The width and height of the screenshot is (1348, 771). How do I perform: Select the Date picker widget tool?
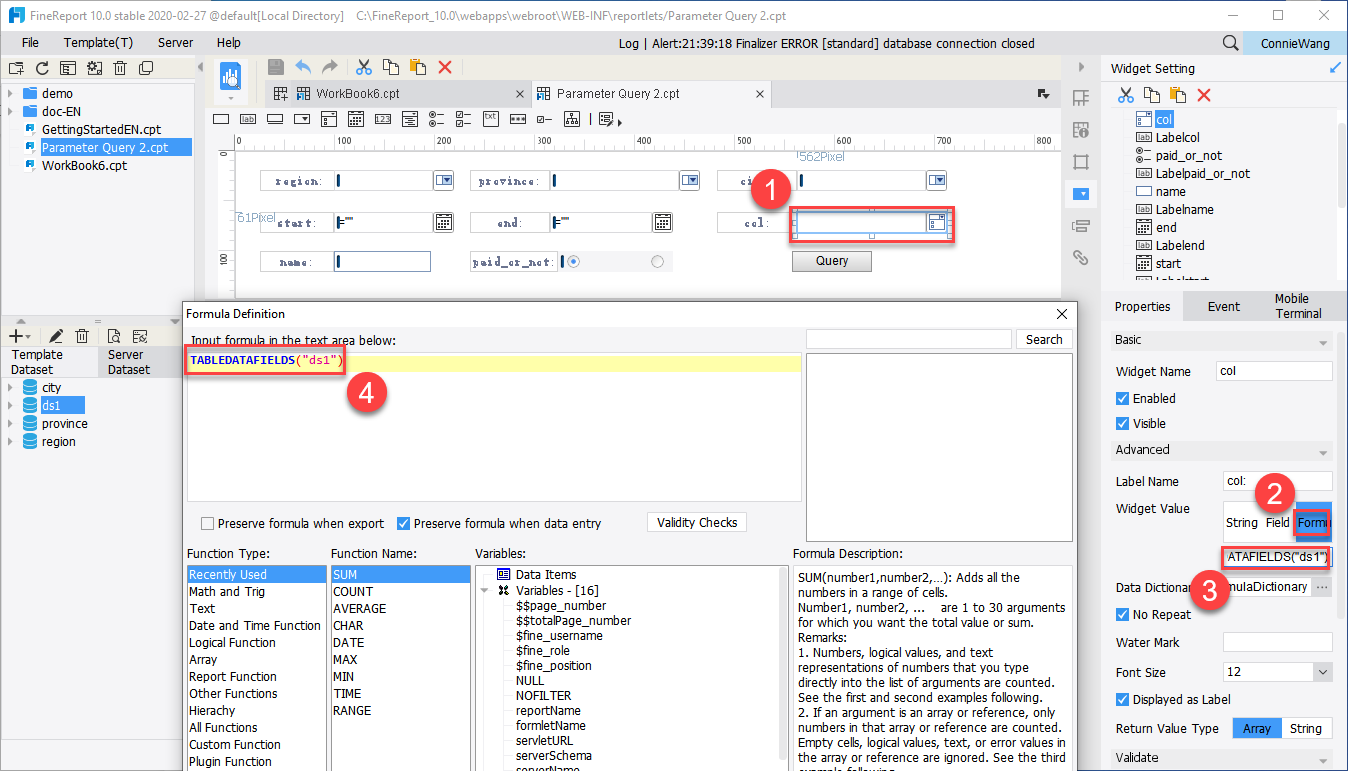356,118
